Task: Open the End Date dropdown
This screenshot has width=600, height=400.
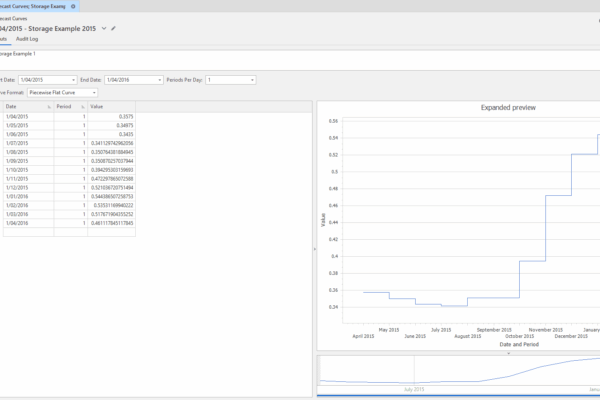Action: coord(160,80)
